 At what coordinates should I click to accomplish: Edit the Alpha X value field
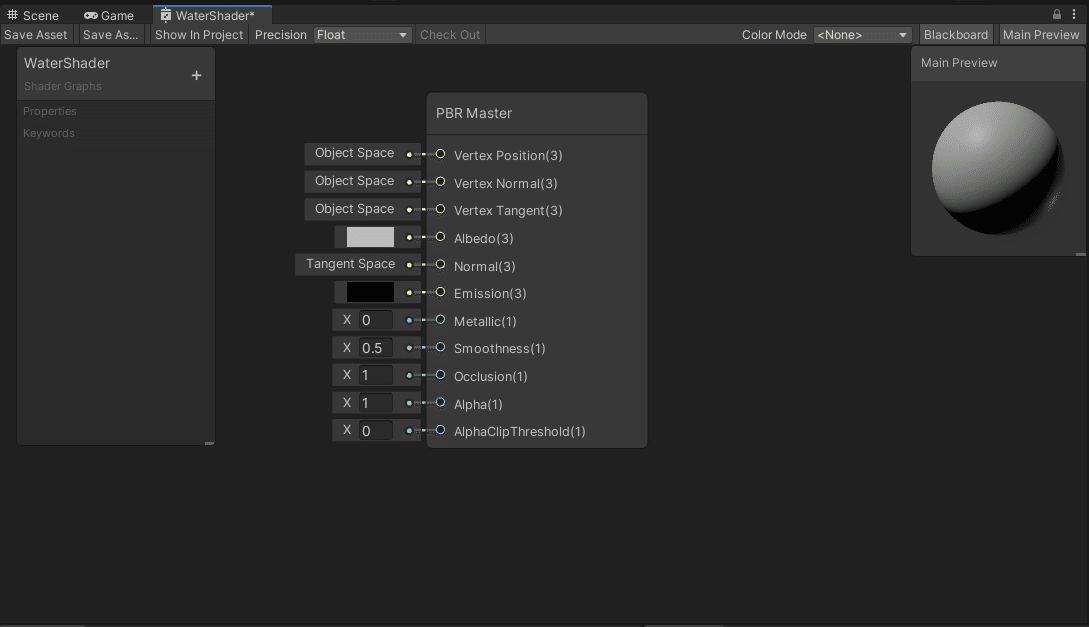click(376, 403)
